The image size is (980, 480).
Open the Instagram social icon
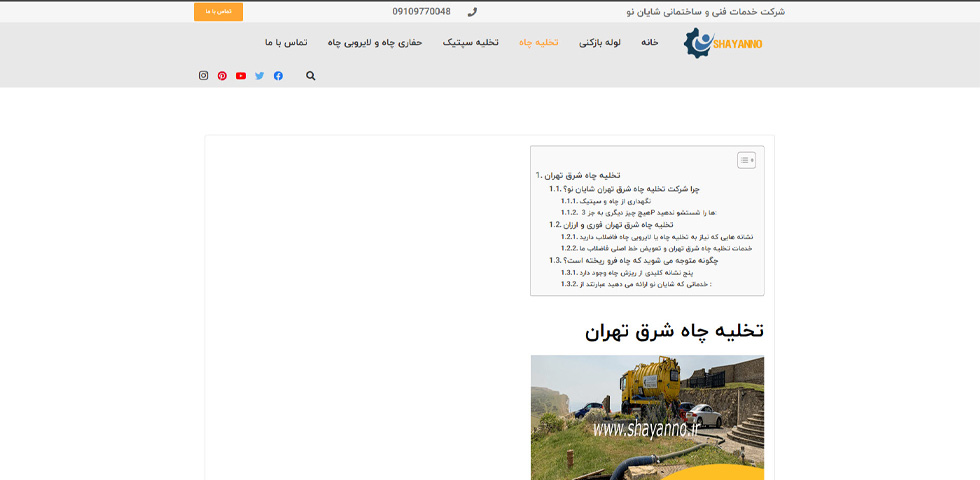(203, 76)
